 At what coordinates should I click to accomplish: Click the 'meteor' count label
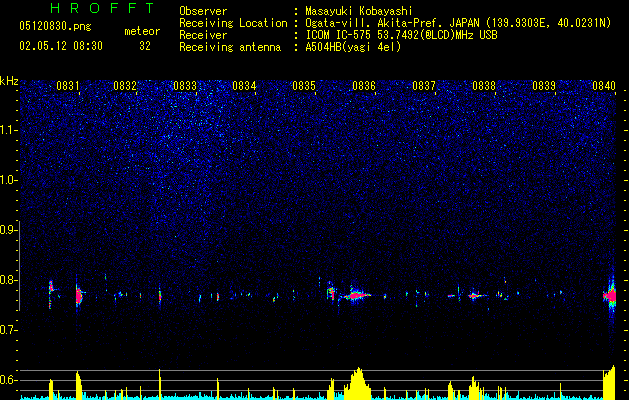[x=142, y=31]
